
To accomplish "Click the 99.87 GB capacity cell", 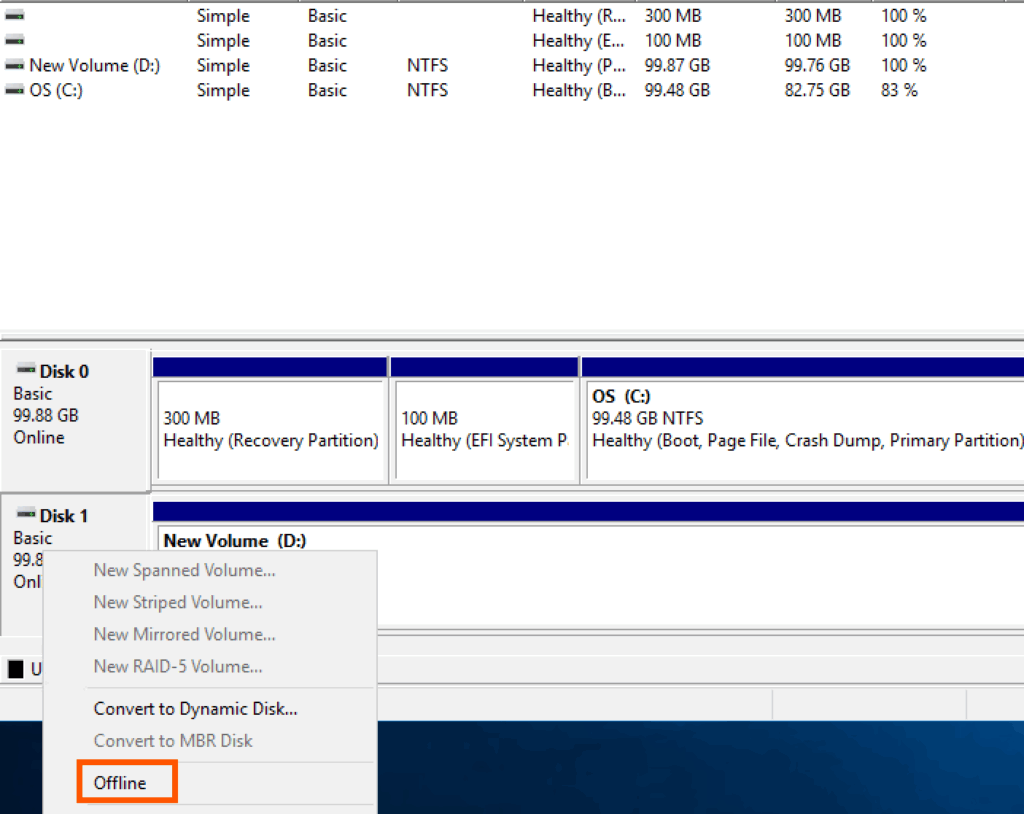I will coord(677,65).
